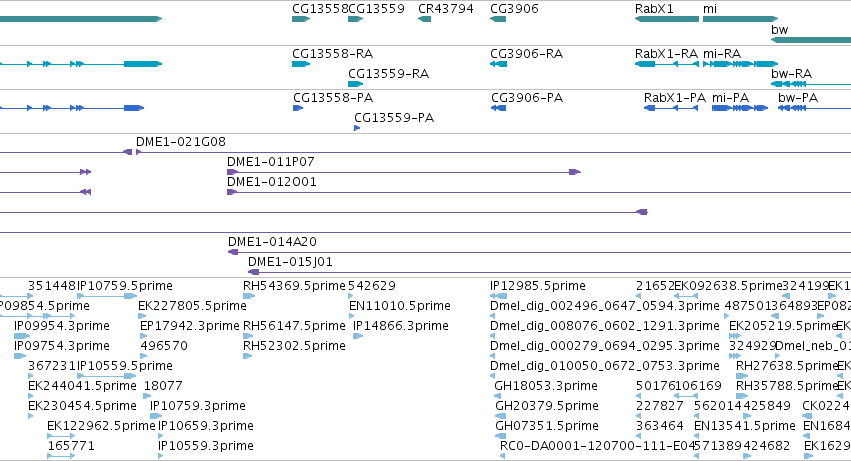Open the CG3906-RA transcript label

coord(526,54)
